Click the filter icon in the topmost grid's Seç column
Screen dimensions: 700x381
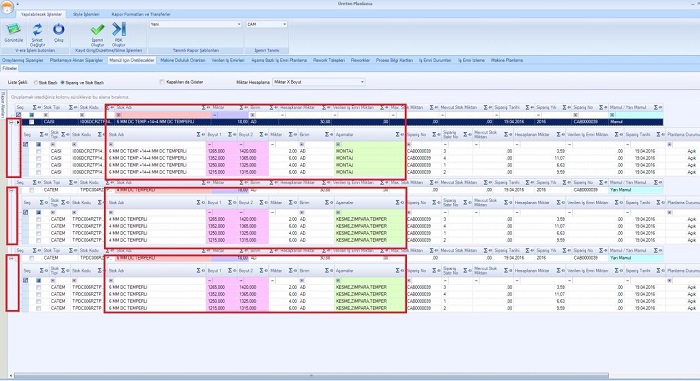18,115
